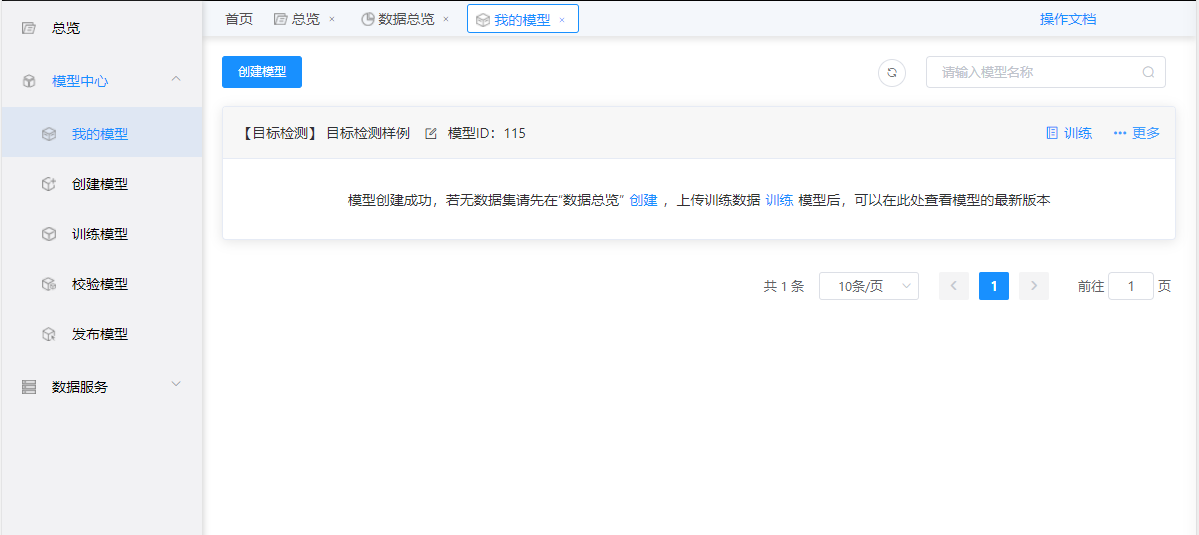Click the icon in the 总览 tab
The image size is (1199, 535).
[281, 20]
